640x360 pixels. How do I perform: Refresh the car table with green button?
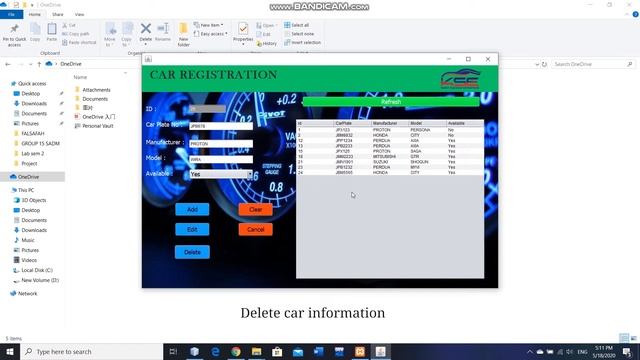click(x=391, y=102)
